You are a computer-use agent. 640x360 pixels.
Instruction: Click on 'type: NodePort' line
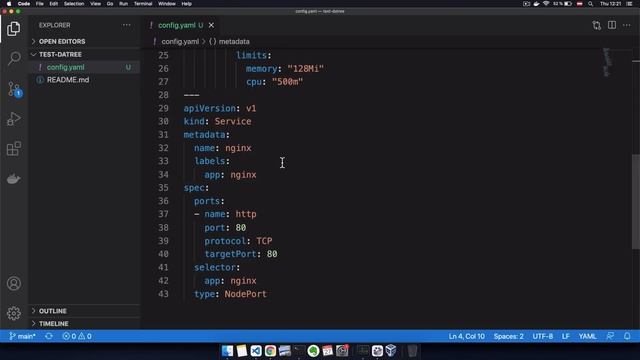tap(230, 294)
